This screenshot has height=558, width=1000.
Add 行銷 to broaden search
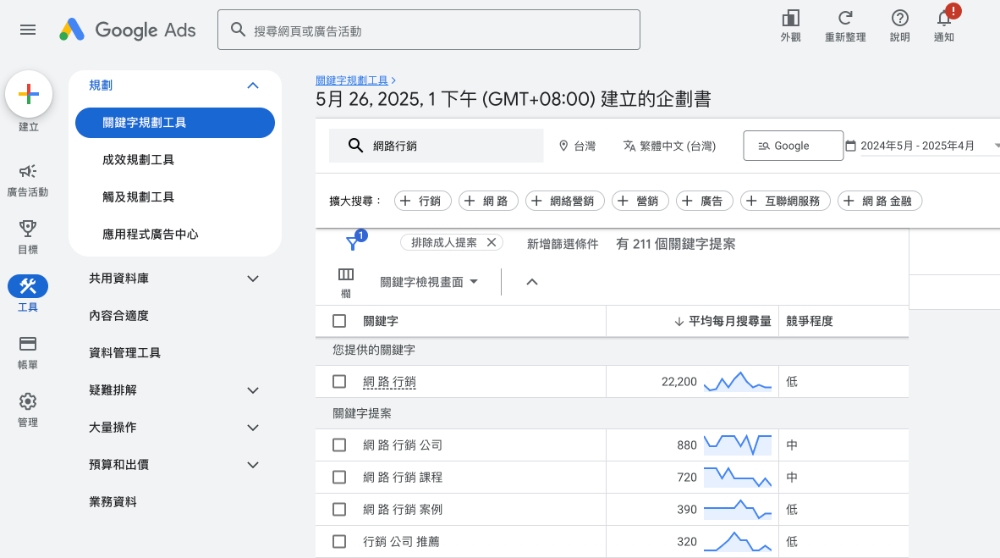(x=423, y=201)
